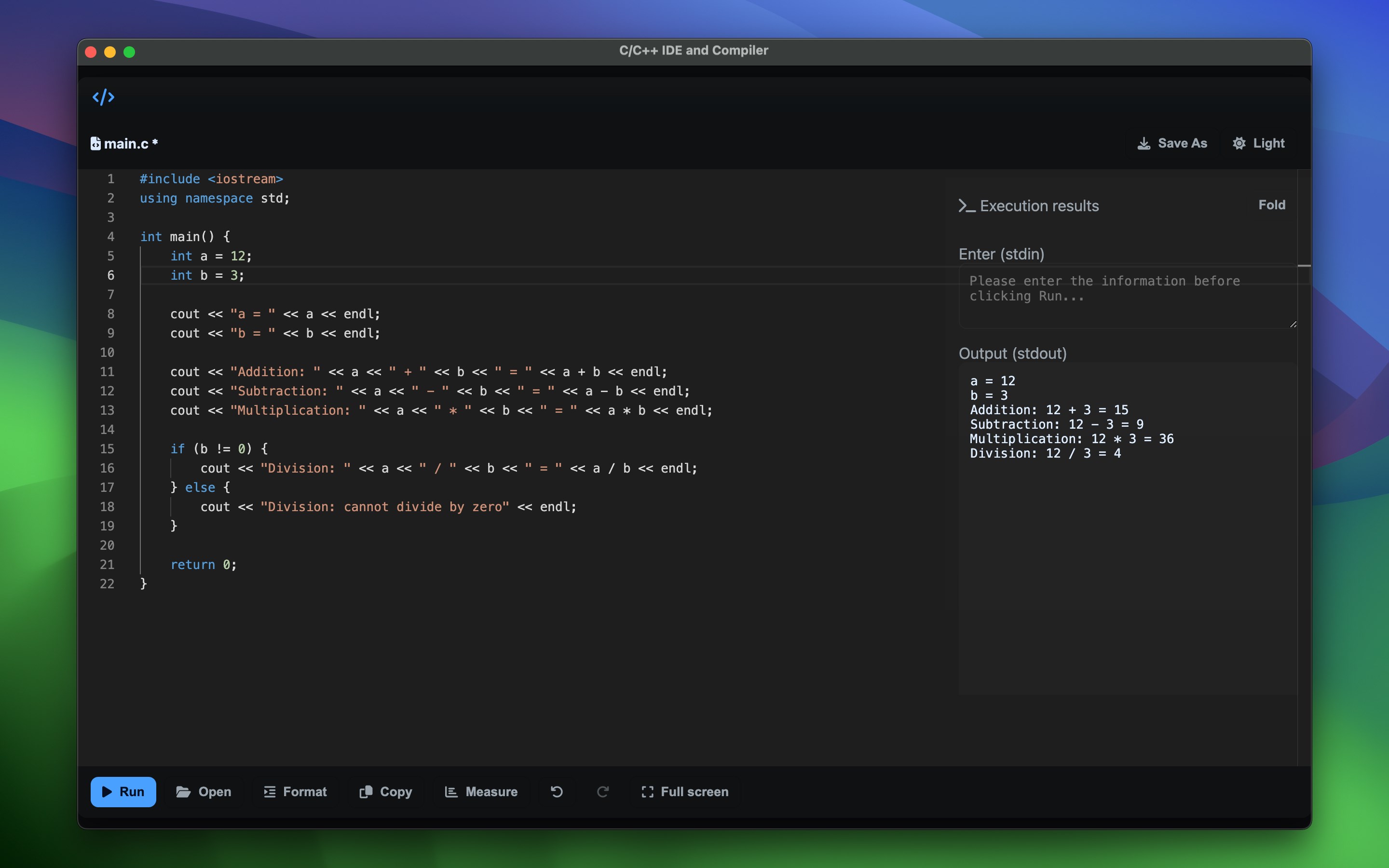Screen dimensions: 1389x868
Task: Click the 'Output (stdout)' label
Action: click(x=1012, y=353)
